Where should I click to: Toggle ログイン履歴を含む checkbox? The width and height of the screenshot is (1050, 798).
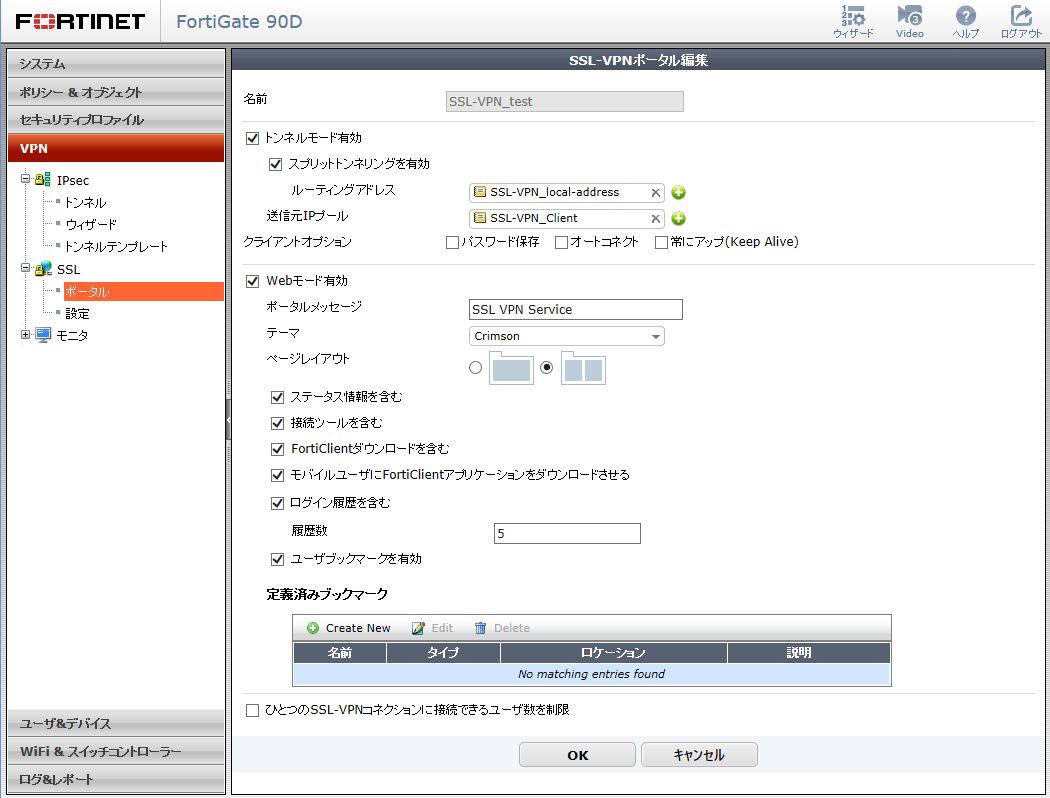click(x=277, y=503)
